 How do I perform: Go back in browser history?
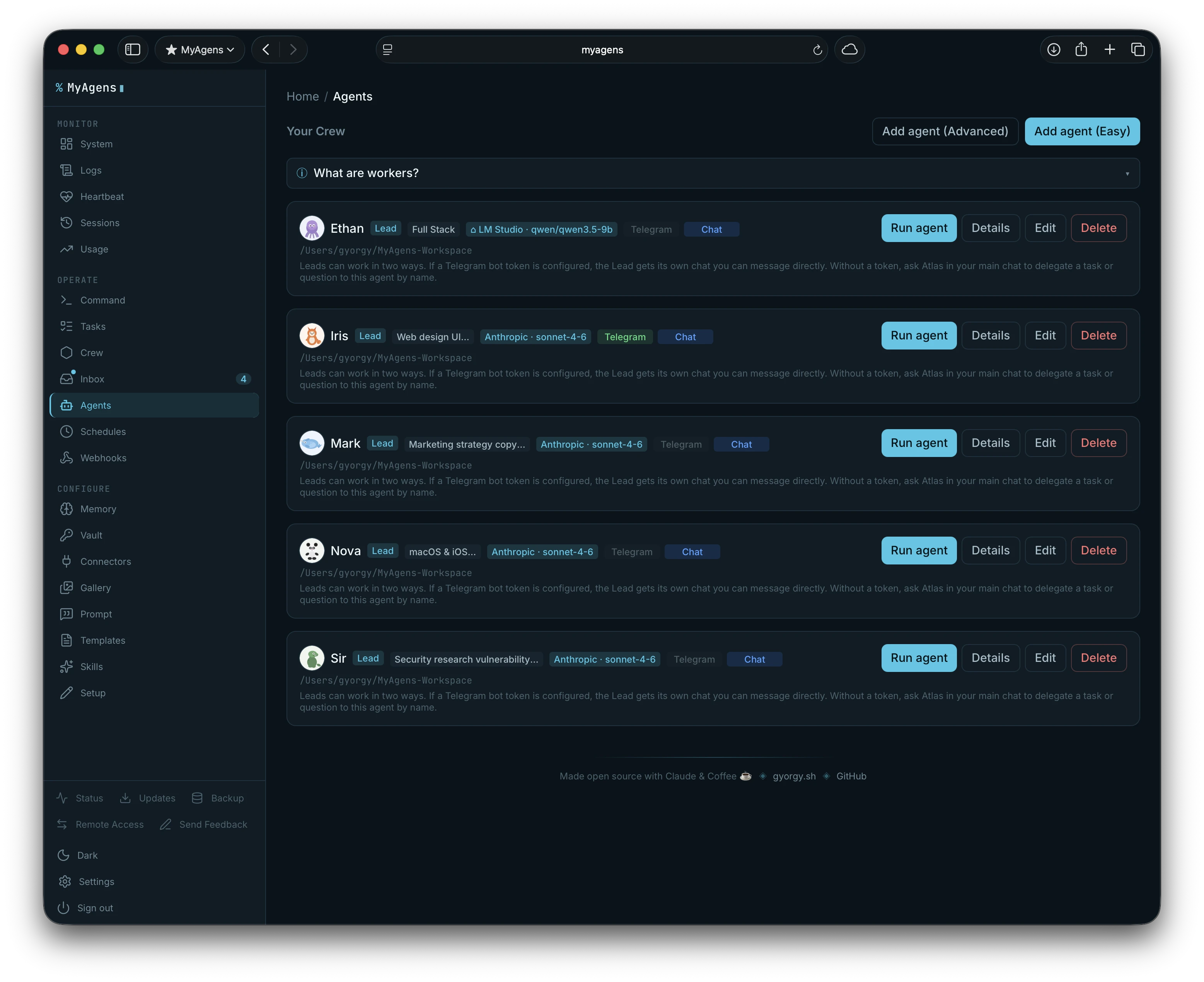(x=265, y=50)
